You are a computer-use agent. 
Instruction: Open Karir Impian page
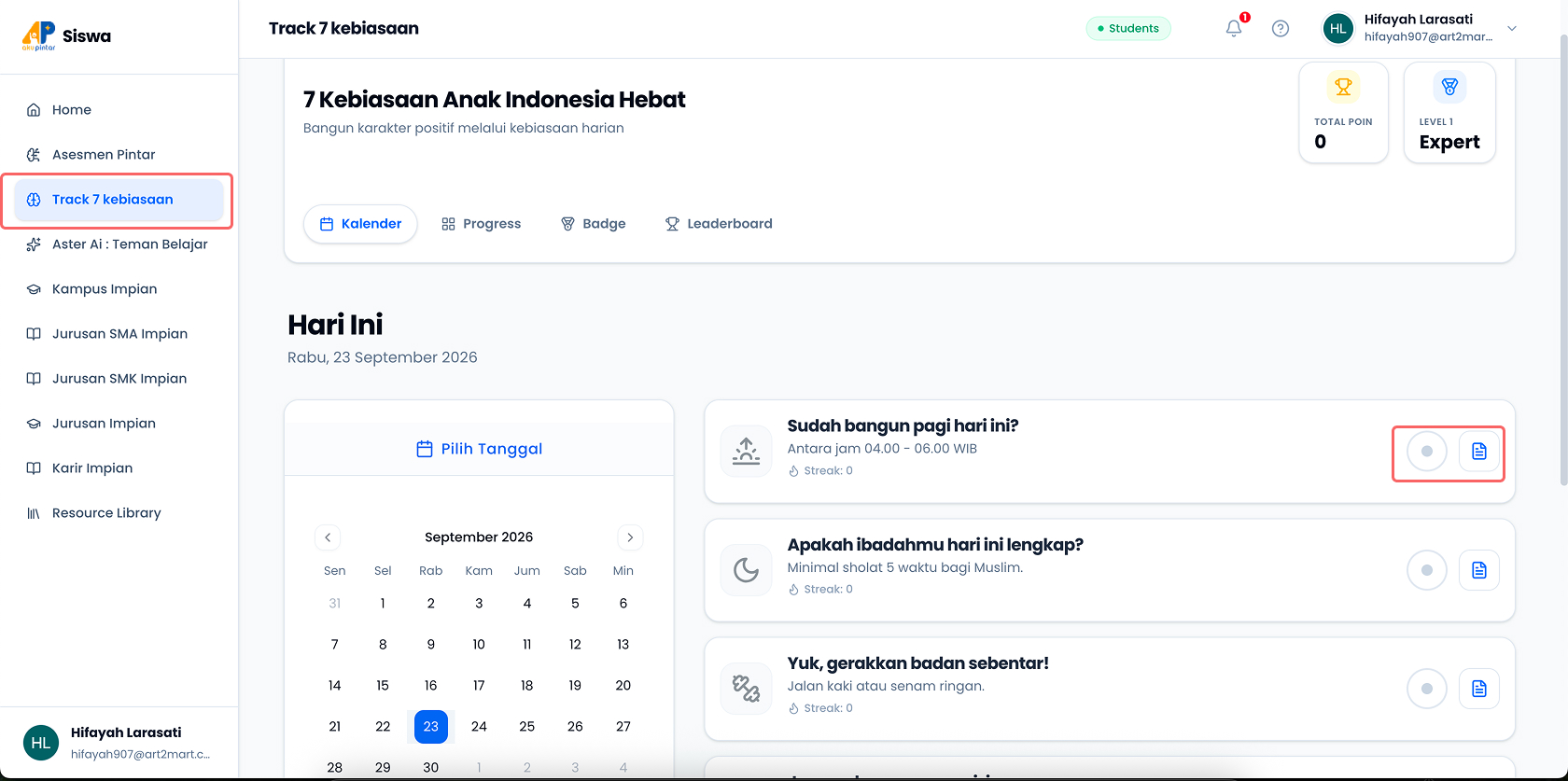coord(119,468)
